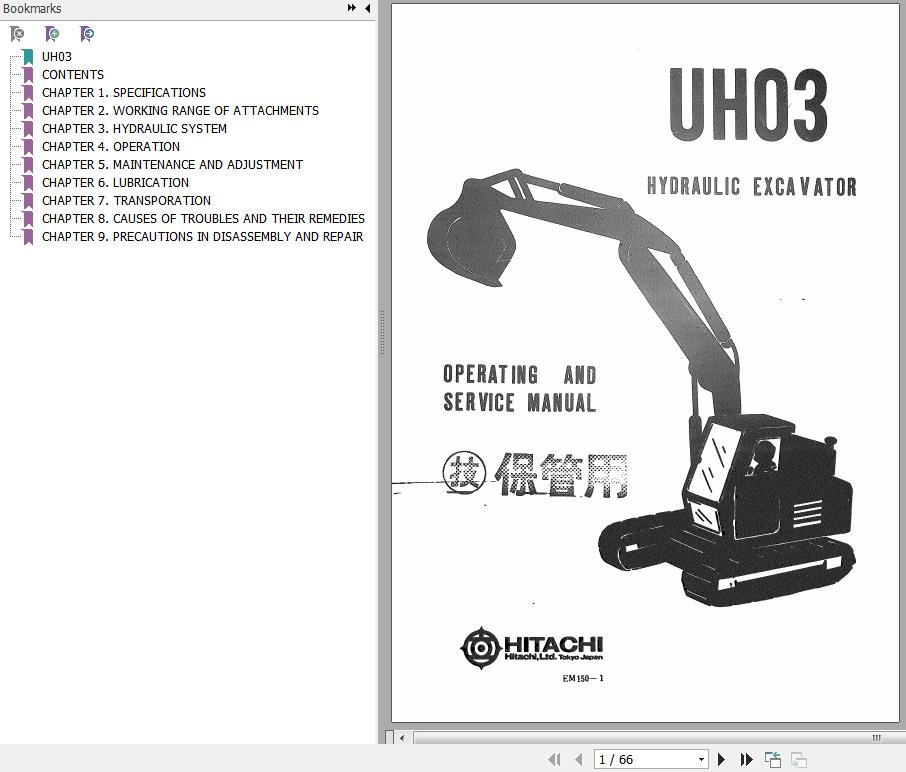Open Chapter 9. Precautions in Disassembly bookmark
This screenshot has height=772, width=906.
pos(202,236)
